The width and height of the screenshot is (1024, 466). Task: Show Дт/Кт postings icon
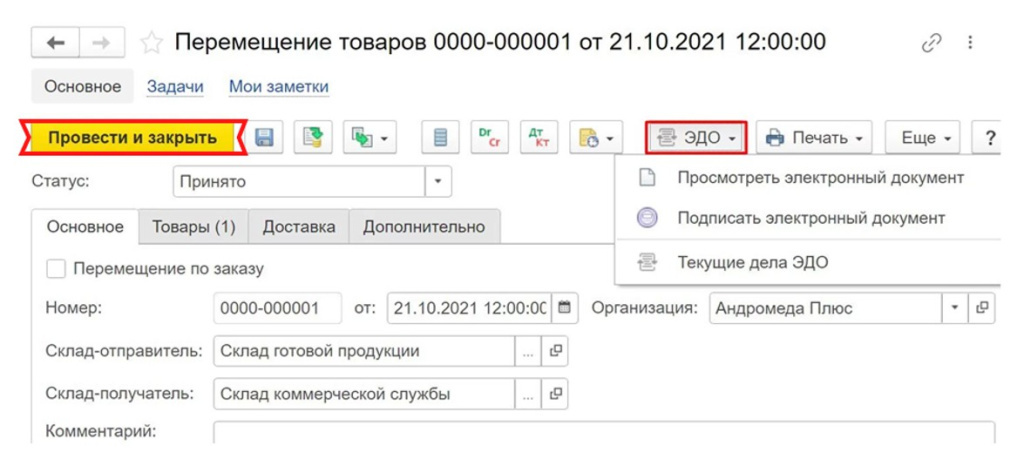(x=539, y=138)
